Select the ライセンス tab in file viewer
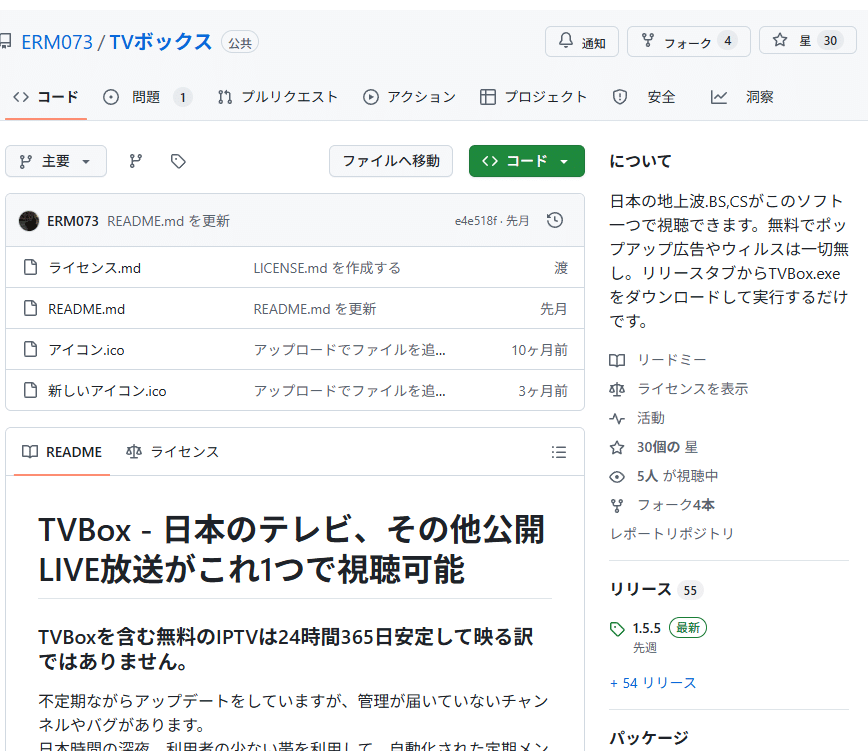This screenshot has width=868, height=751. [173, 452]
